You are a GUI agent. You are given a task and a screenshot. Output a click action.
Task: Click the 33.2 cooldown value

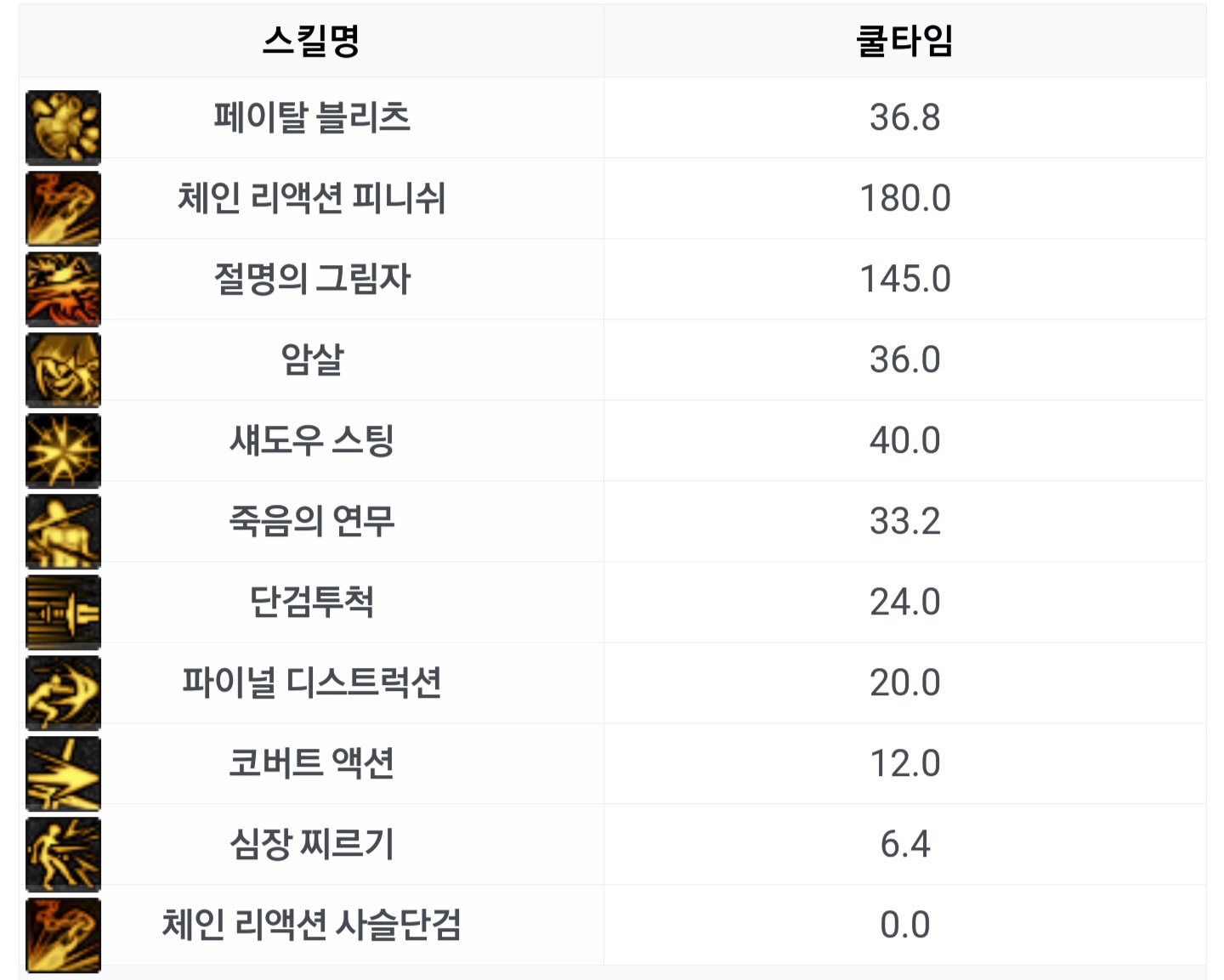coord(904,521)
